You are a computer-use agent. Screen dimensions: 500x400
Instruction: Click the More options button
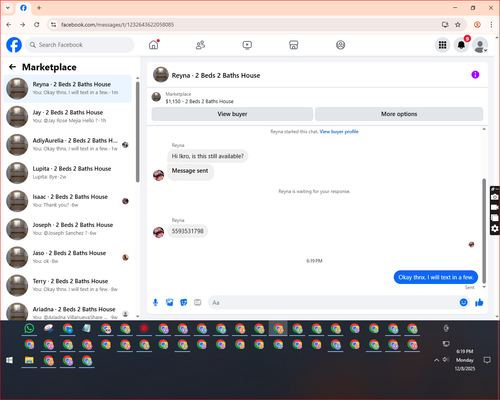(x=399, y=114)
